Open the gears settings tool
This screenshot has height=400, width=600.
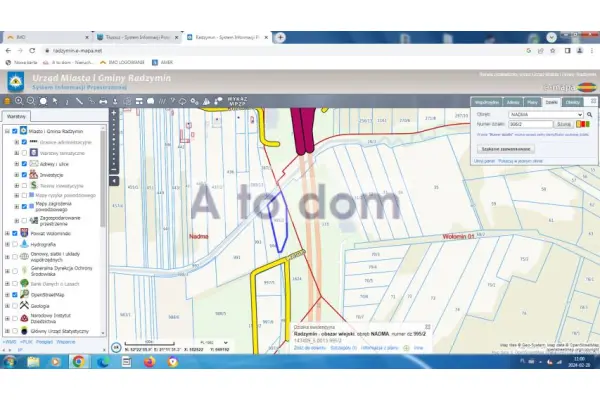[x=194, y=101]
